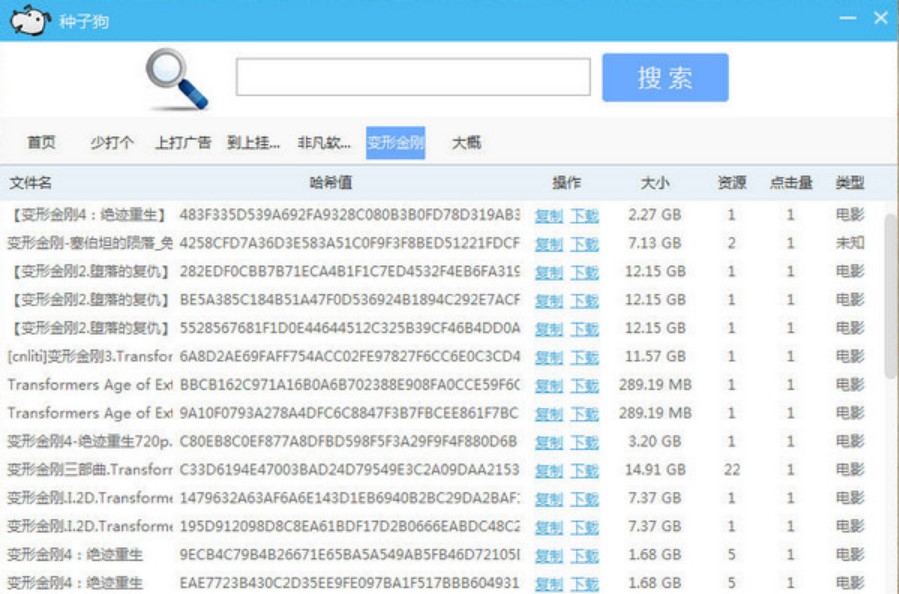Image resolution: width=899 pixels, height=594 pixels.
Task: Click 复制 for hash starting 55285676
Action: pos(549,329)
